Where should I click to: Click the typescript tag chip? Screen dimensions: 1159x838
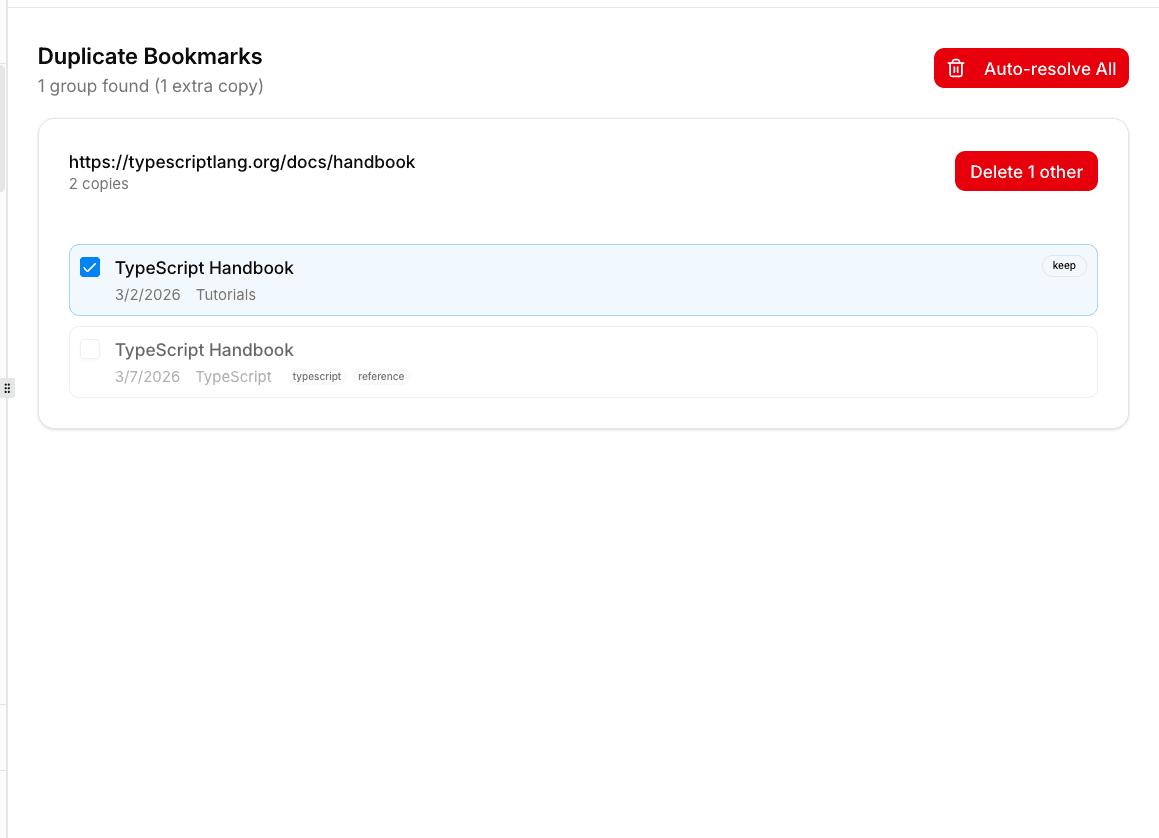click(x=316, y=376)
